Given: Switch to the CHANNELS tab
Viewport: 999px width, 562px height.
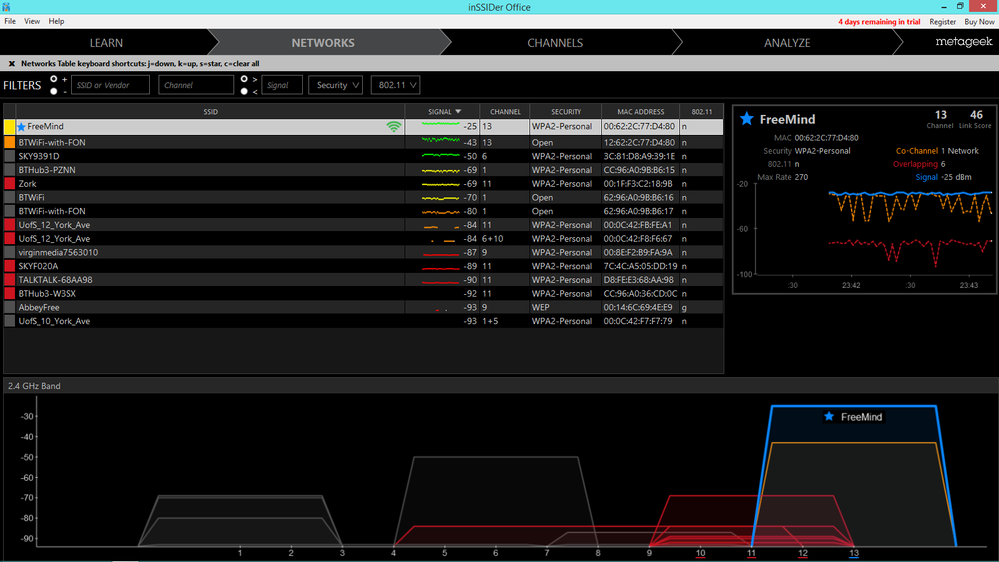Looking at the screenshot, I should 555,43.
